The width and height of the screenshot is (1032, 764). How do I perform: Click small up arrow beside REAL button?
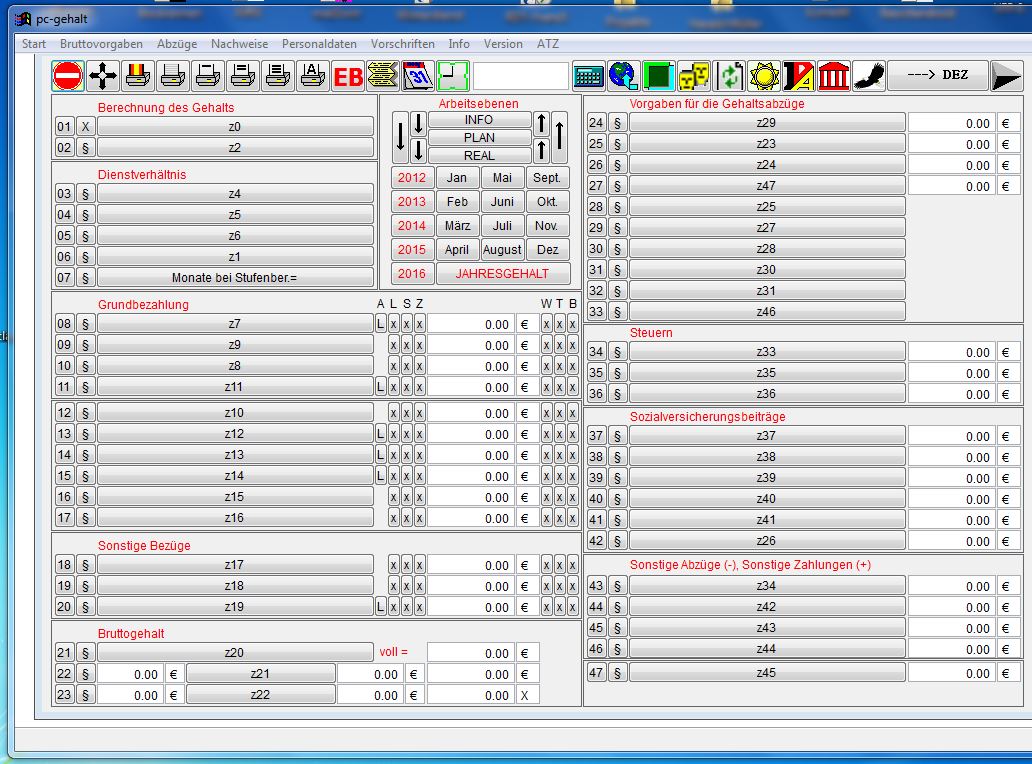(x=541, y=151)
